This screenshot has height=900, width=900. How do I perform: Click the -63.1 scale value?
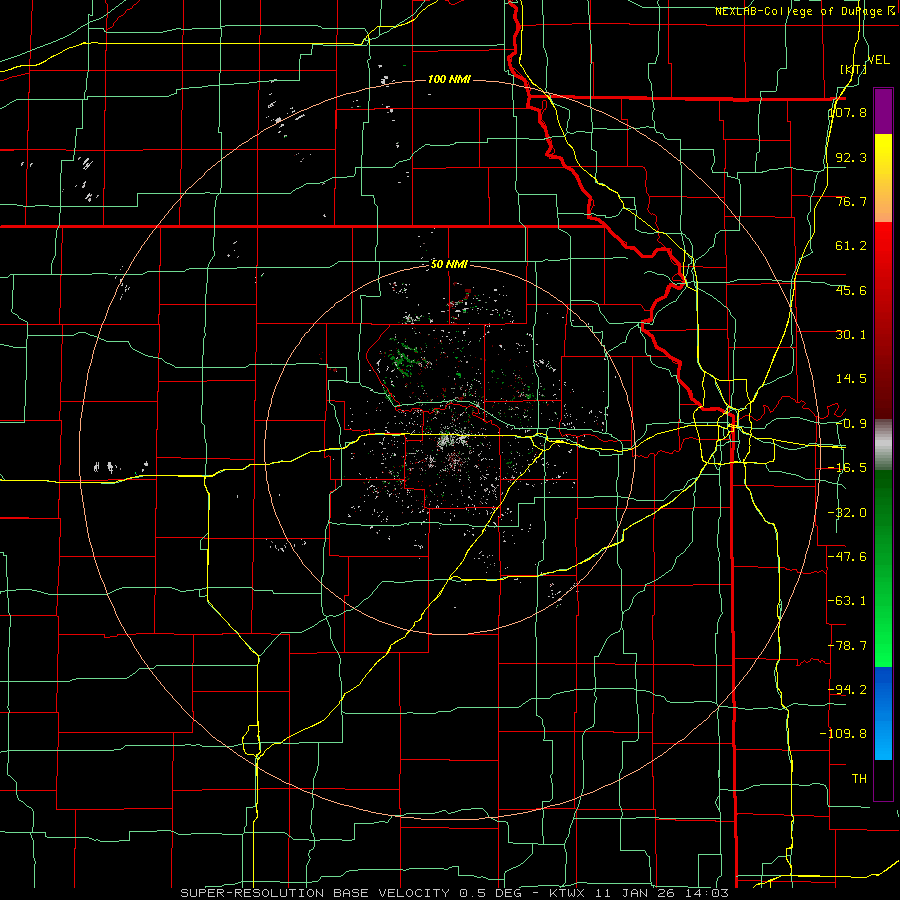848,601
